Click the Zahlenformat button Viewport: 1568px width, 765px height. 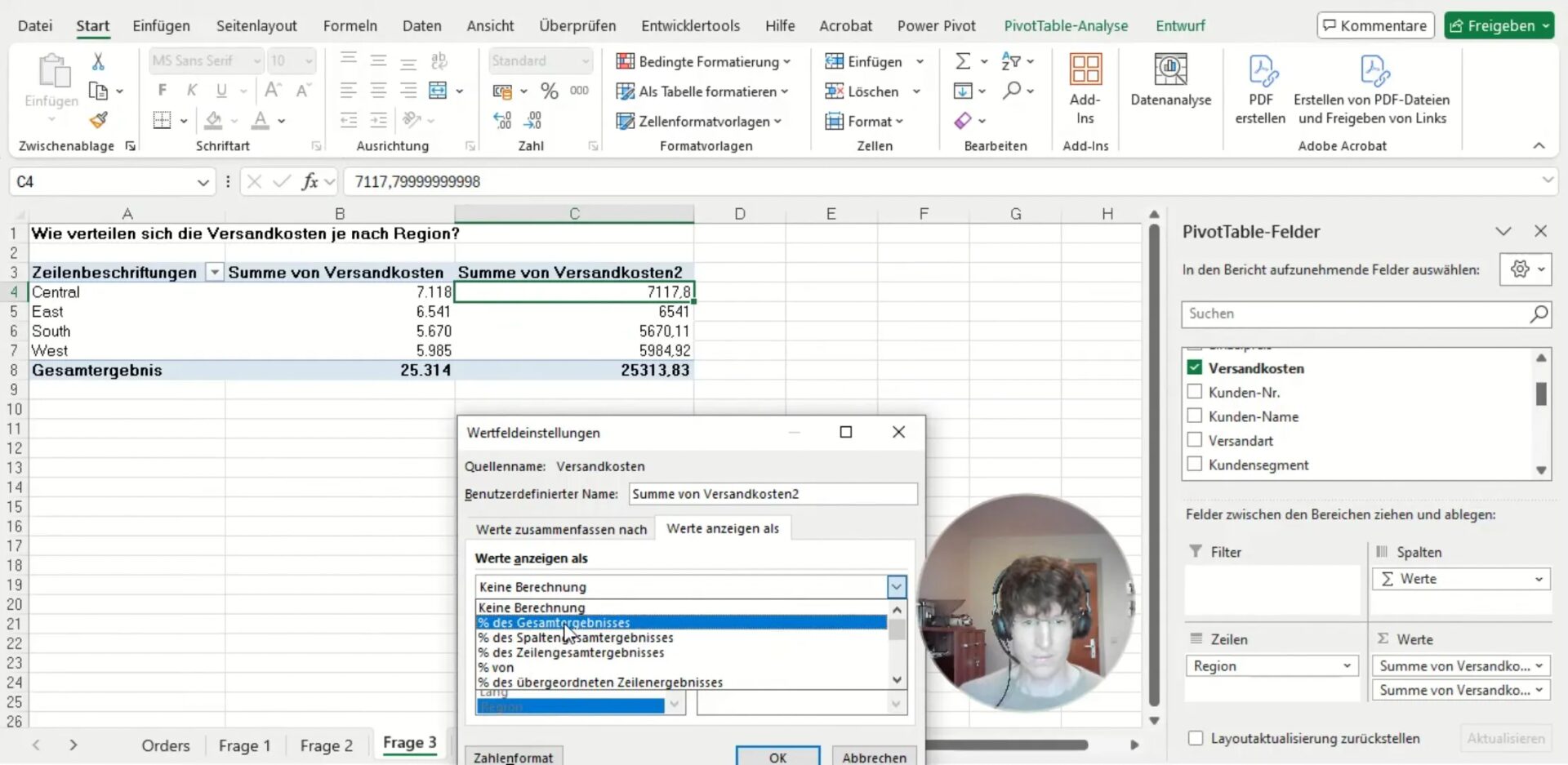[x=513, y=757]
